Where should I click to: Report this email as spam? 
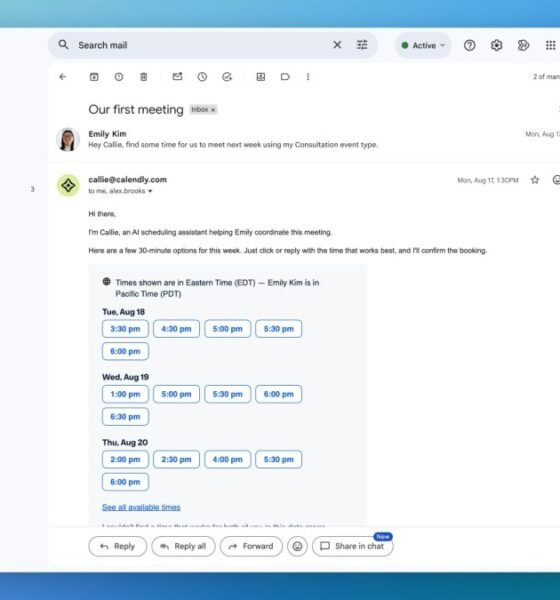tap(119, 77)
